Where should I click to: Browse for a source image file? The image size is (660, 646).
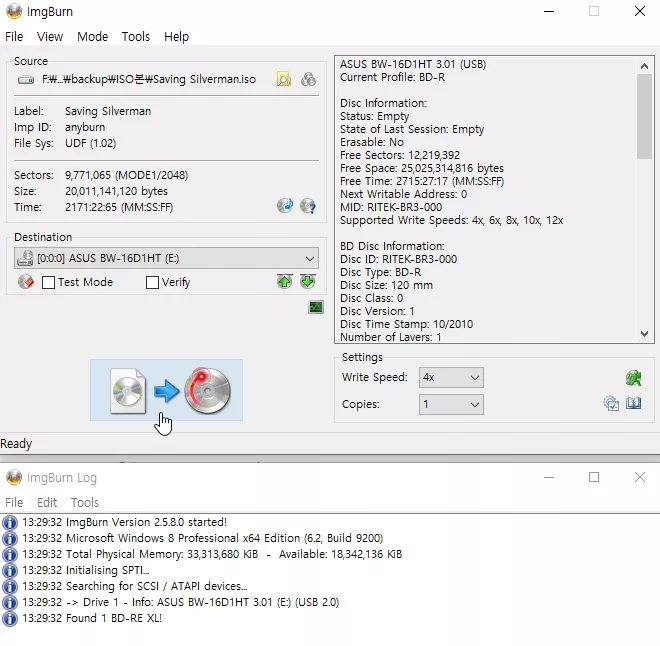pyautogui.click(x=284, y=79)
